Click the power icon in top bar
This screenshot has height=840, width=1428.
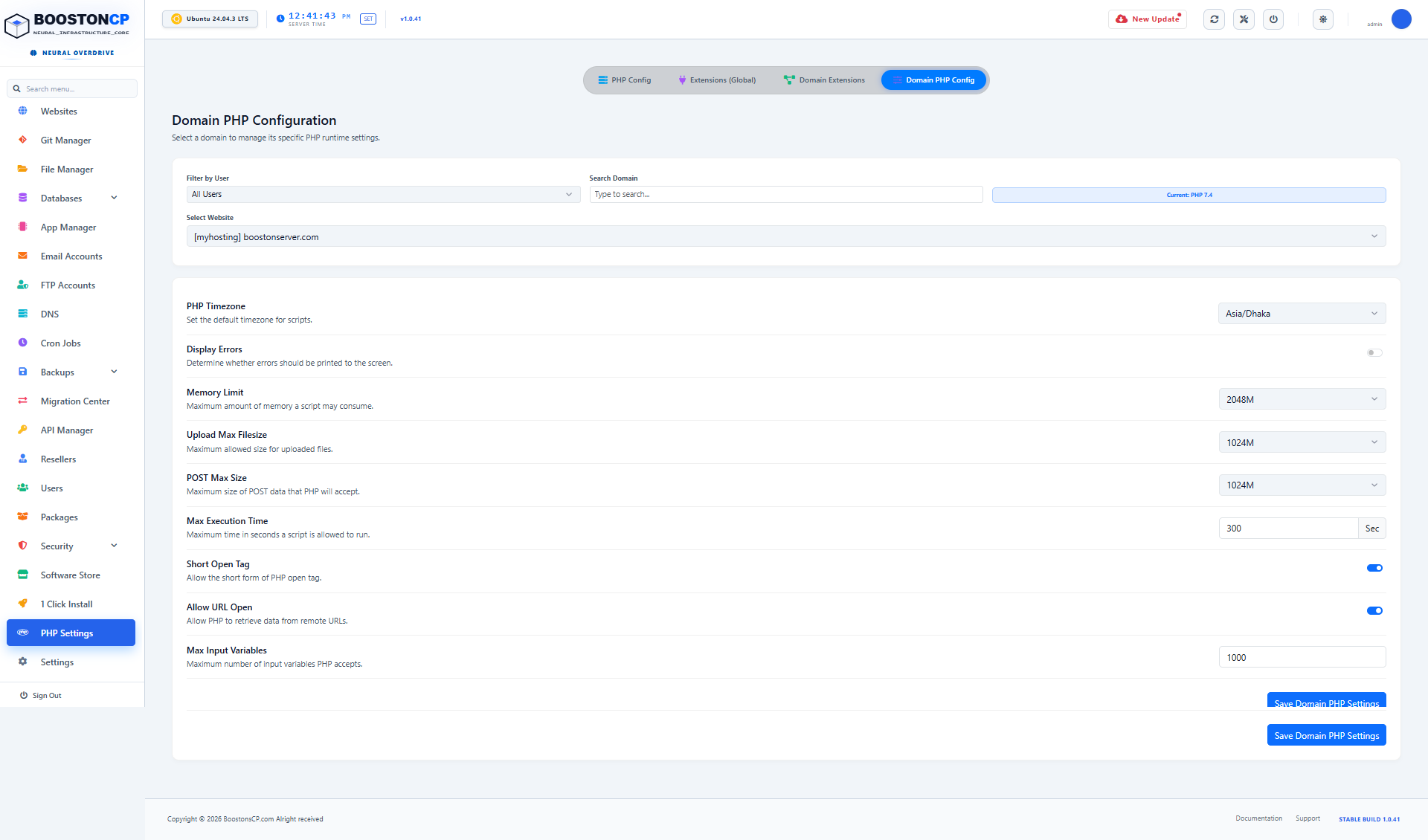[x=1273, y=19]
